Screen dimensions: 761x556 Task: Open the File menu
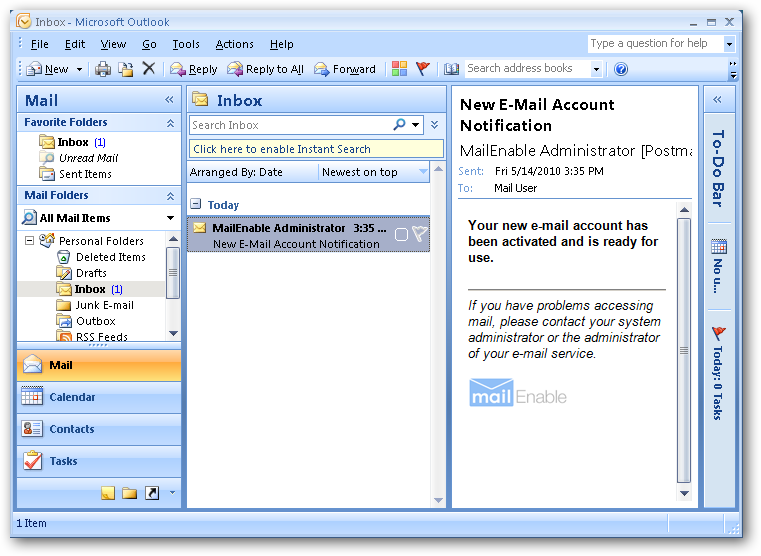click(x=39, y=44)
